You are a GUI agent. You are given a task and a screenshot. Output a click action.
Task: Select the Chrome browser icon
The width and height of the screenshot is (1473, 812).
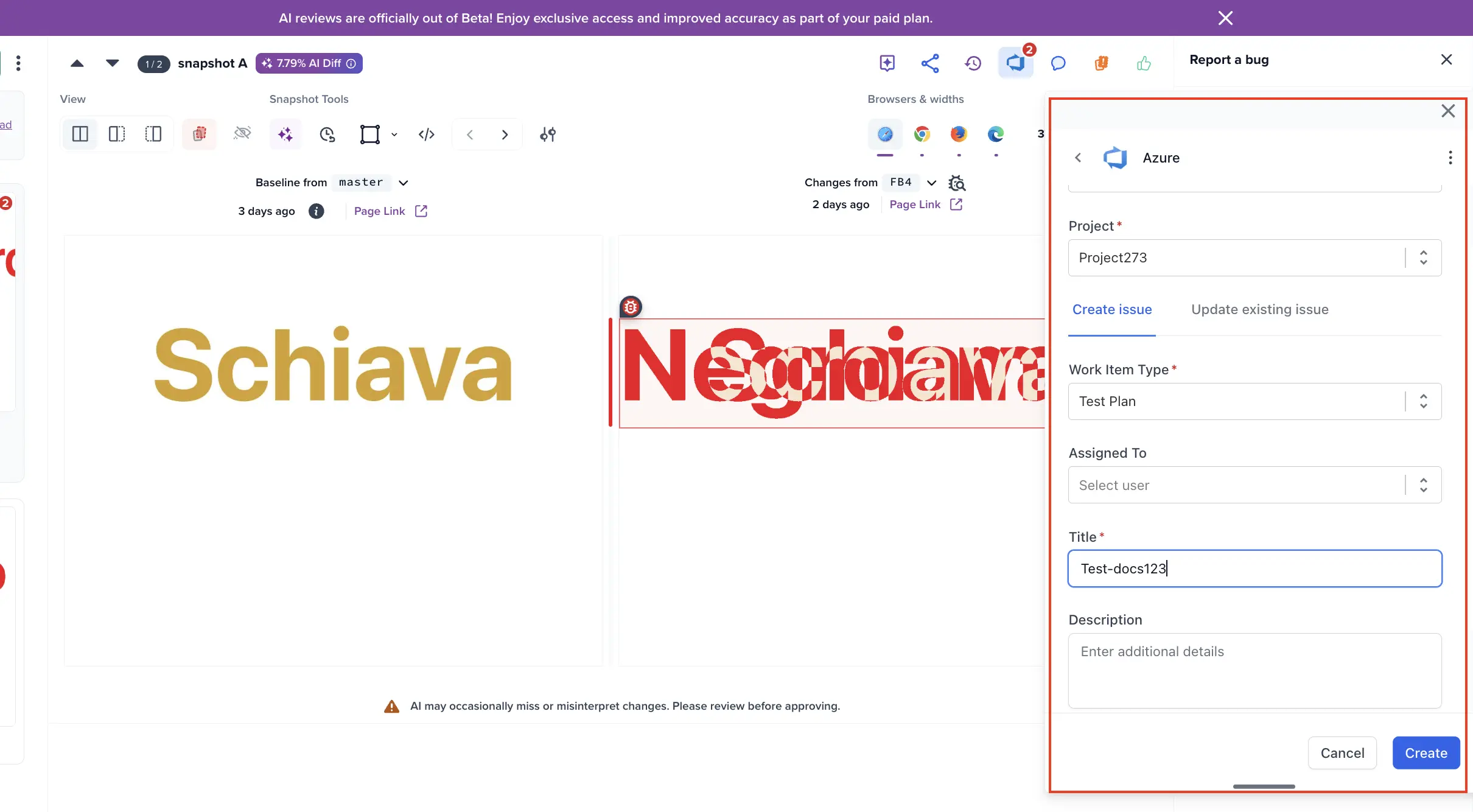pos(922,134)
